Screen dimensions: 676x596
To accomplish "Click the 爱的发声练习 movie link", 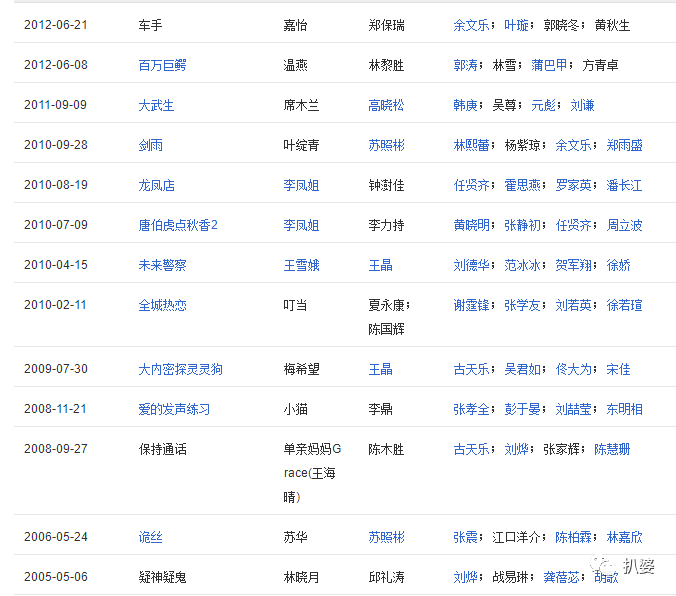I will pos(174,409).
